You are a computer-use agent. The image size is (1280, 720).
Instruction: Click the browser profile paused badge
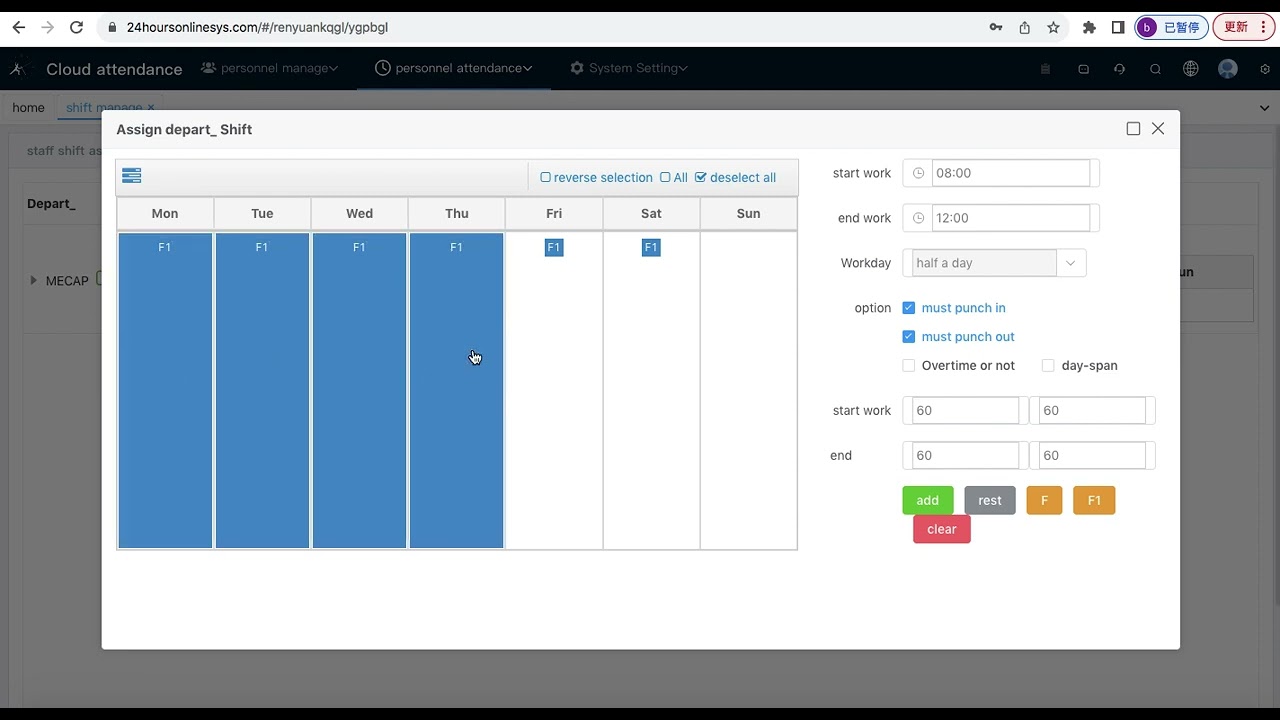(x=1171, y=27)
